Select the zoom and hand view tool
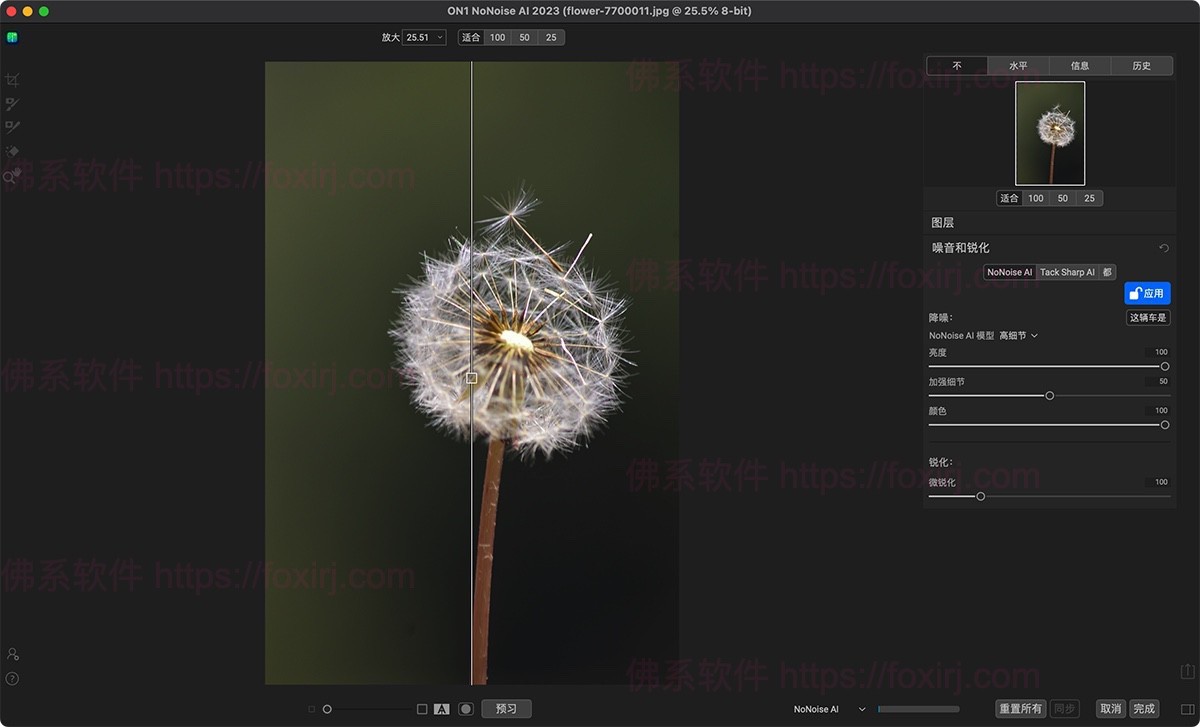This screenshot has height=727, width=1200. tap(12, 176)
